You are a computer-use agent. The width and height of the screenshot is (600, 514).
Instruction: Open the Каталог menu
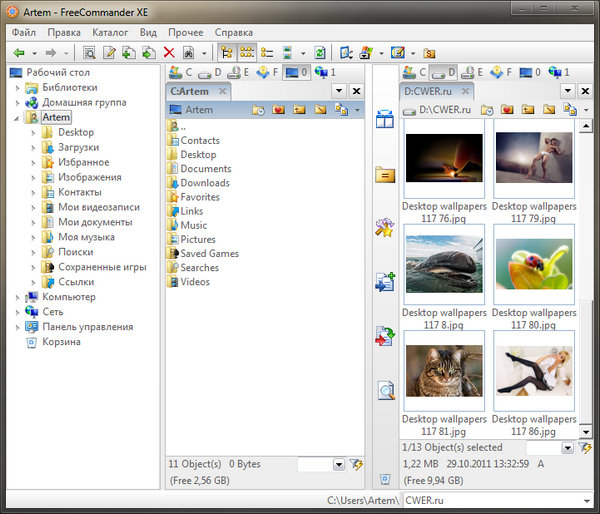(x=110, y=32)
